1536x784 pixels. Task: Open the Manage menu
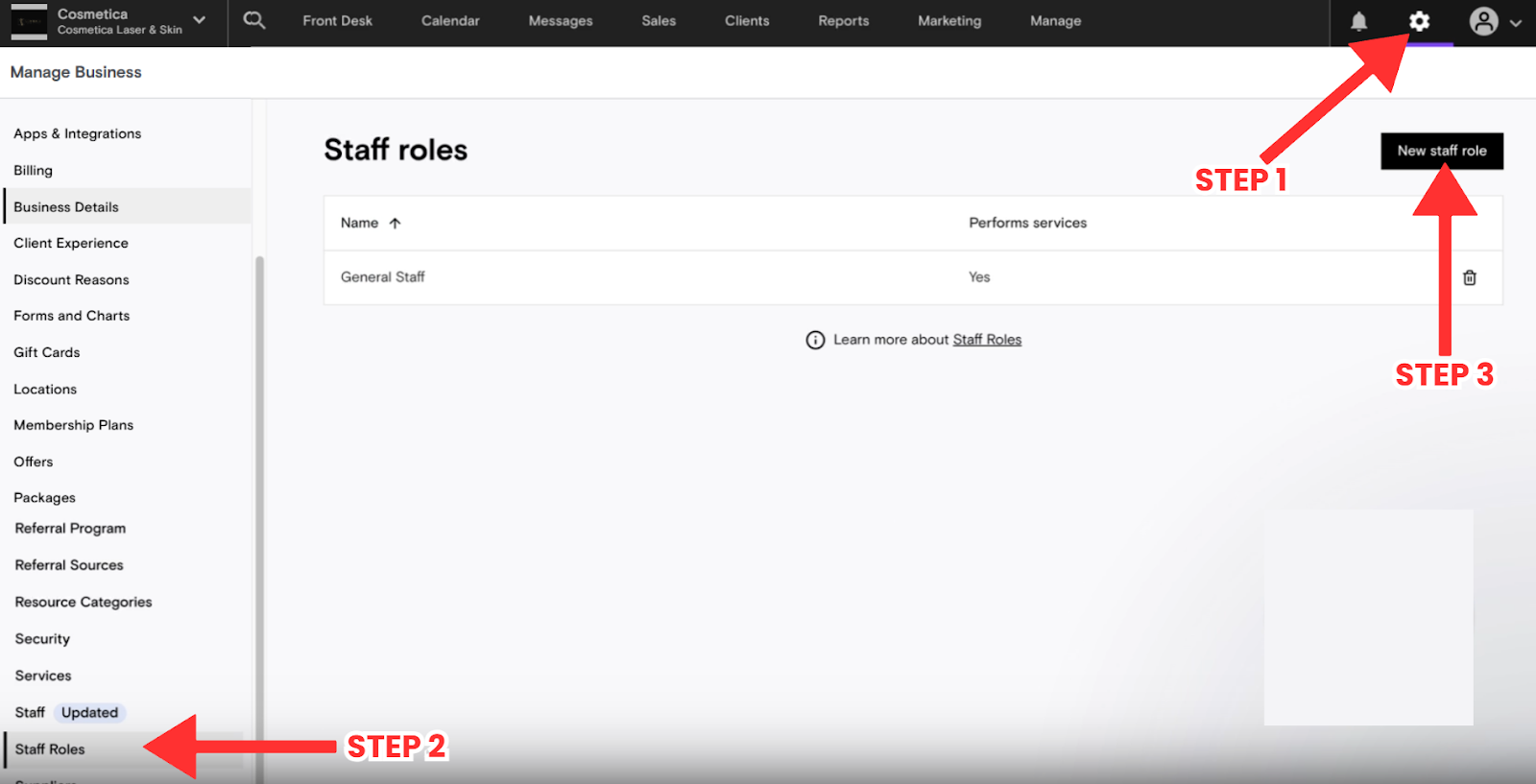tap(1055, 21)
